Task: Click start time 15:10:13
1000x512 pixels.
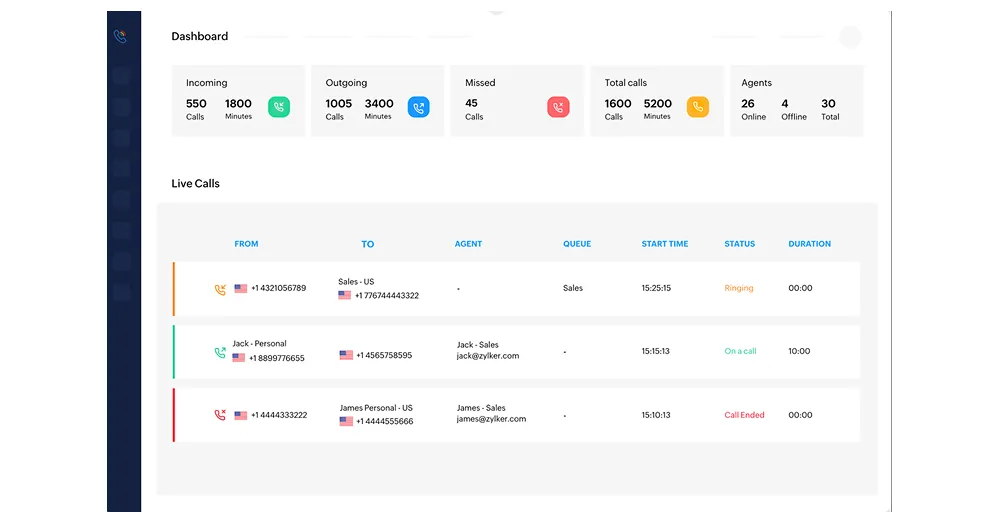Action: [656, 415]
